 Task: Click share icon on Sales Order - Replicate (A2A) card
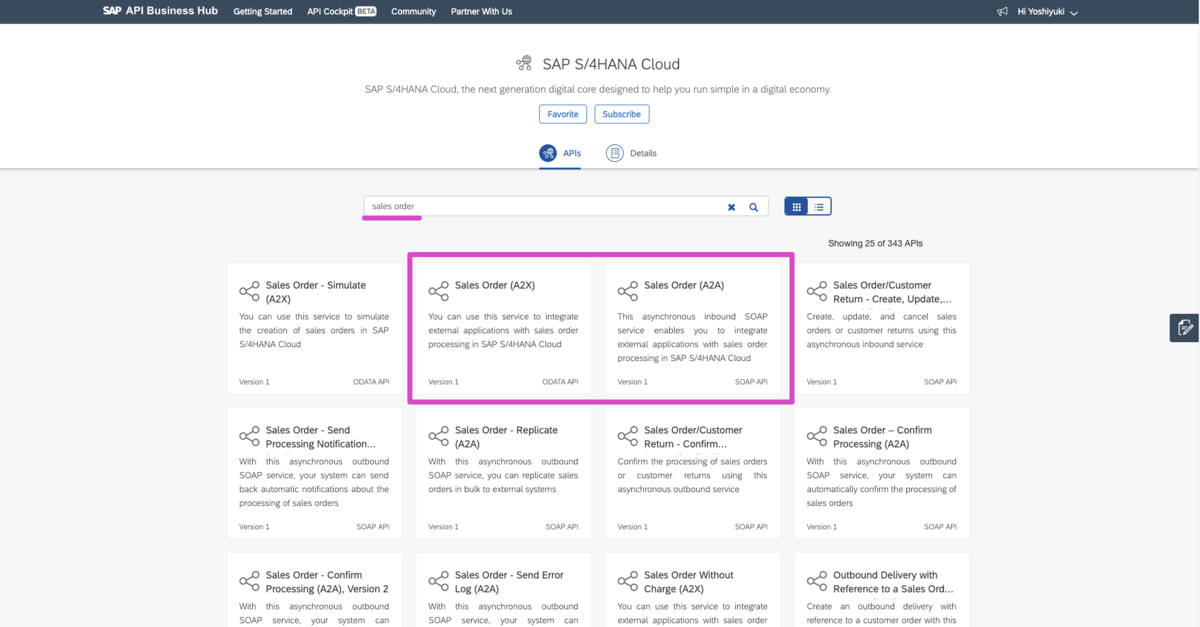439,436
